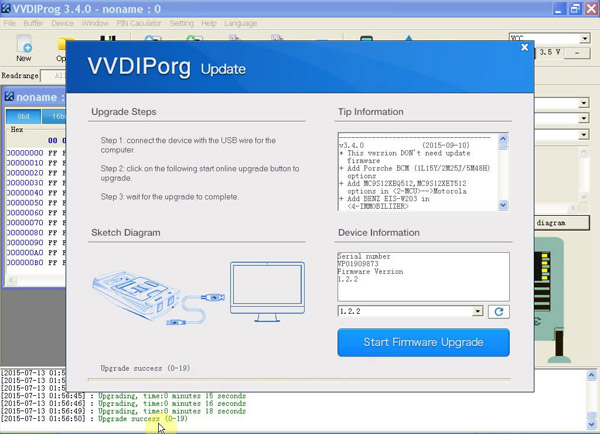Click the minus button next to 3.5 V
Image resolution: width=600 pixels, height=434 pixels.
(577, 52)
